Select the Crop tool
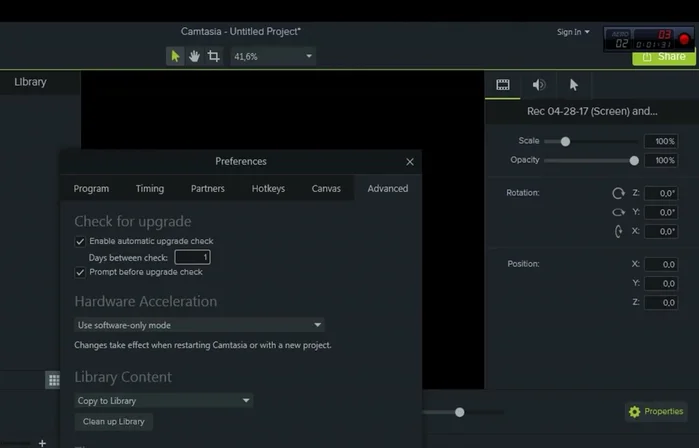 point(214,56)
